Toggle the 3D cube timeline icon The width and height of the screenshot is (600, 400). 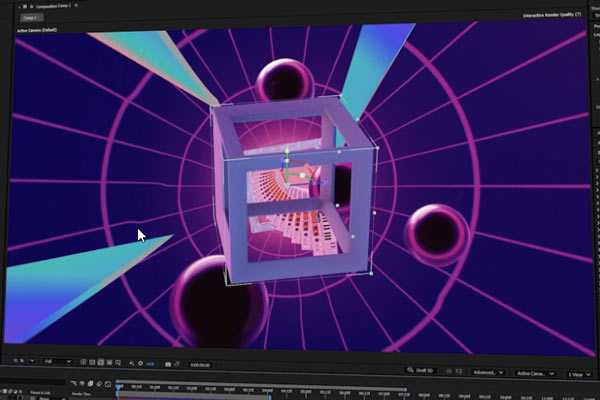(90, 383)
